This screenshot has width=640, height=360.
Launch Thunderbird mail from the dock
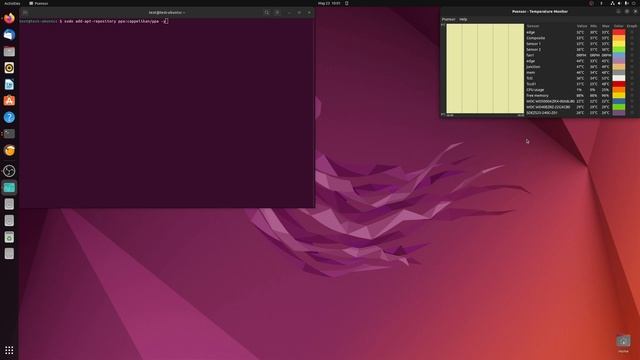coord(9,35)
